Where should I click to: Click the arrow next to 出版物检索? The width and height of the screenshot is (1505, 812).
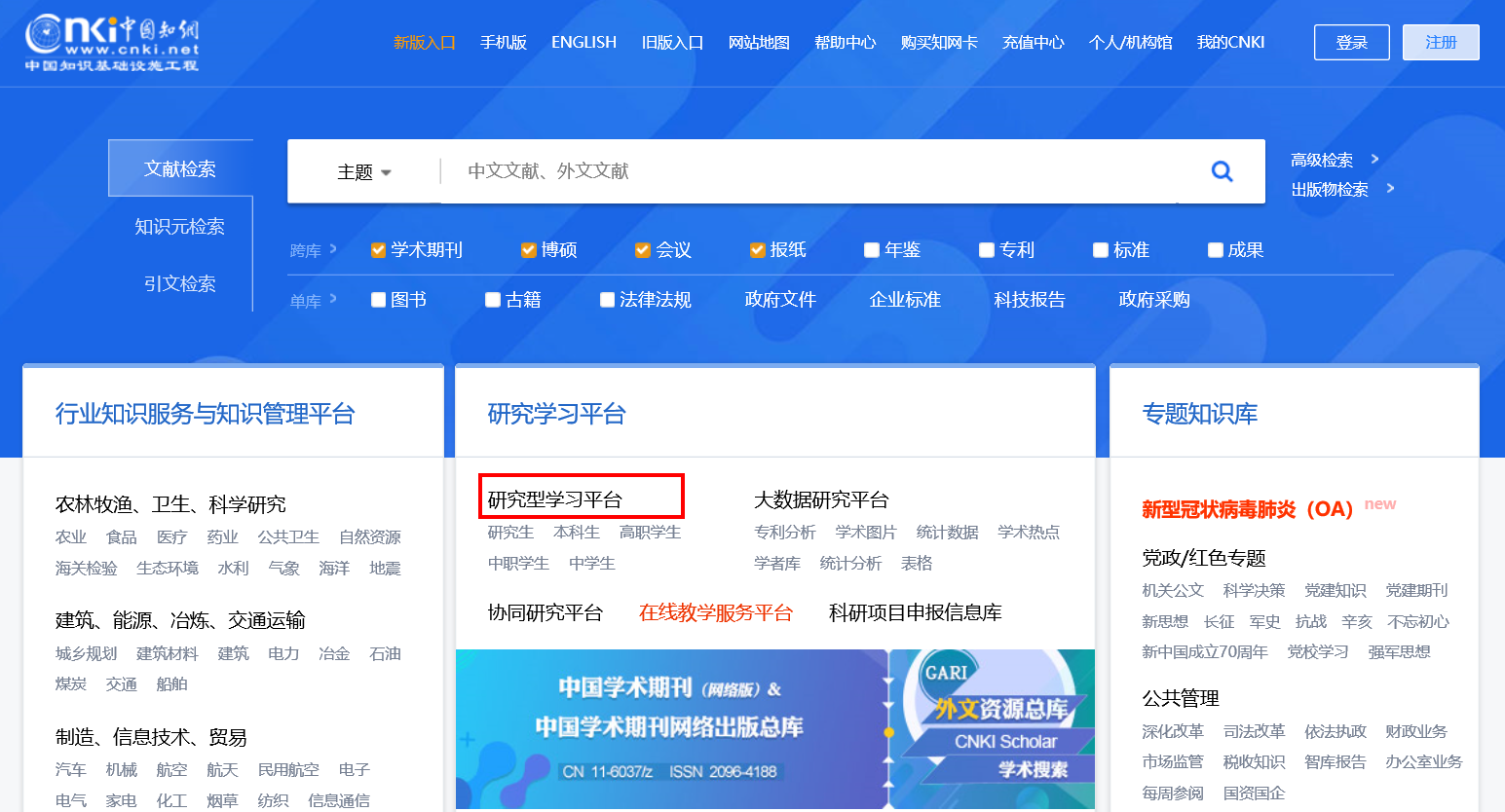(1390, 188)
